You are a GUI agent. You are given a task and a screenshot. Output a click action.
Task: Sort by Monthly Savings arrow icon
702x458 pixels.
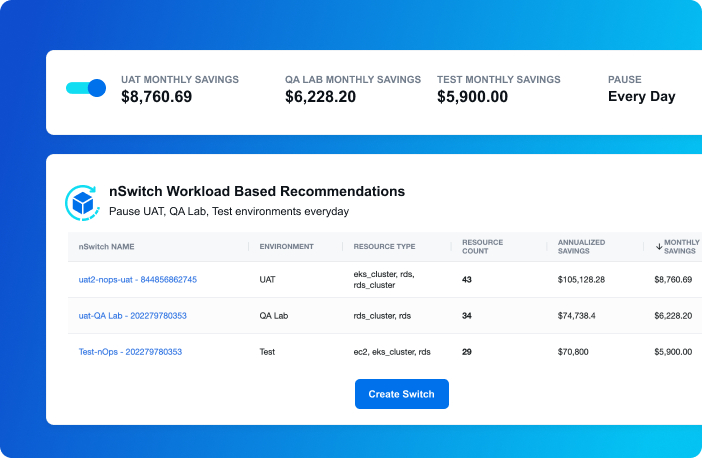[659, 247]
